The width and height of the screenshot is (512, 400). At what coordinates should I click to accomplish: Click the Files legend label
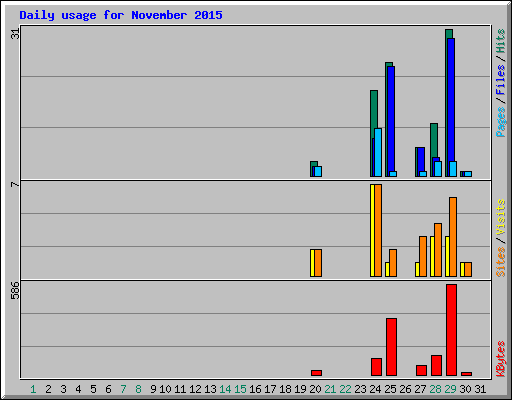500,80
